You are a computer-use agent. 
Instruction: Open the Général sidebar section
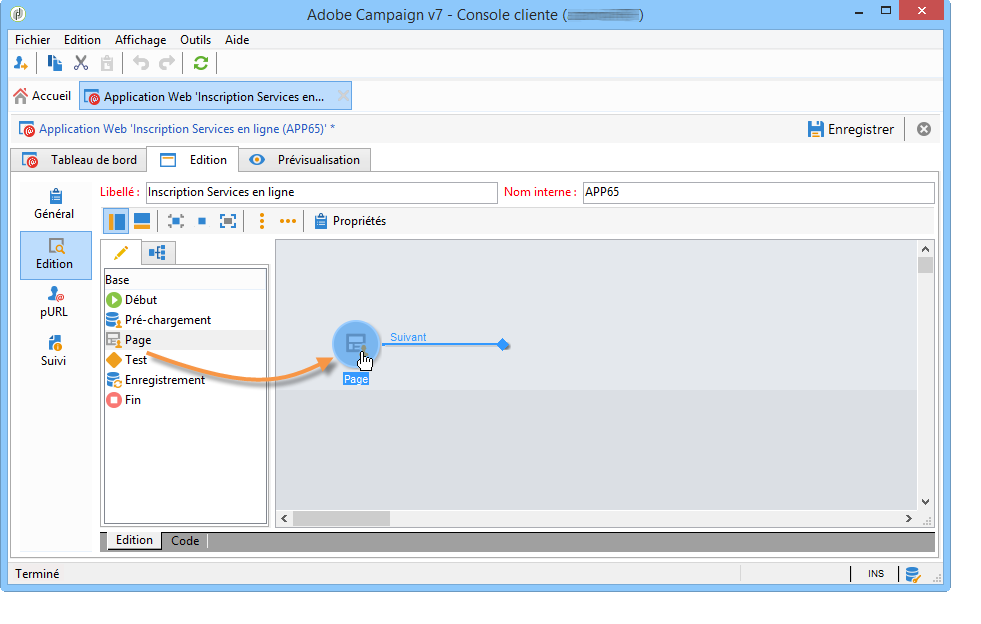54,205
